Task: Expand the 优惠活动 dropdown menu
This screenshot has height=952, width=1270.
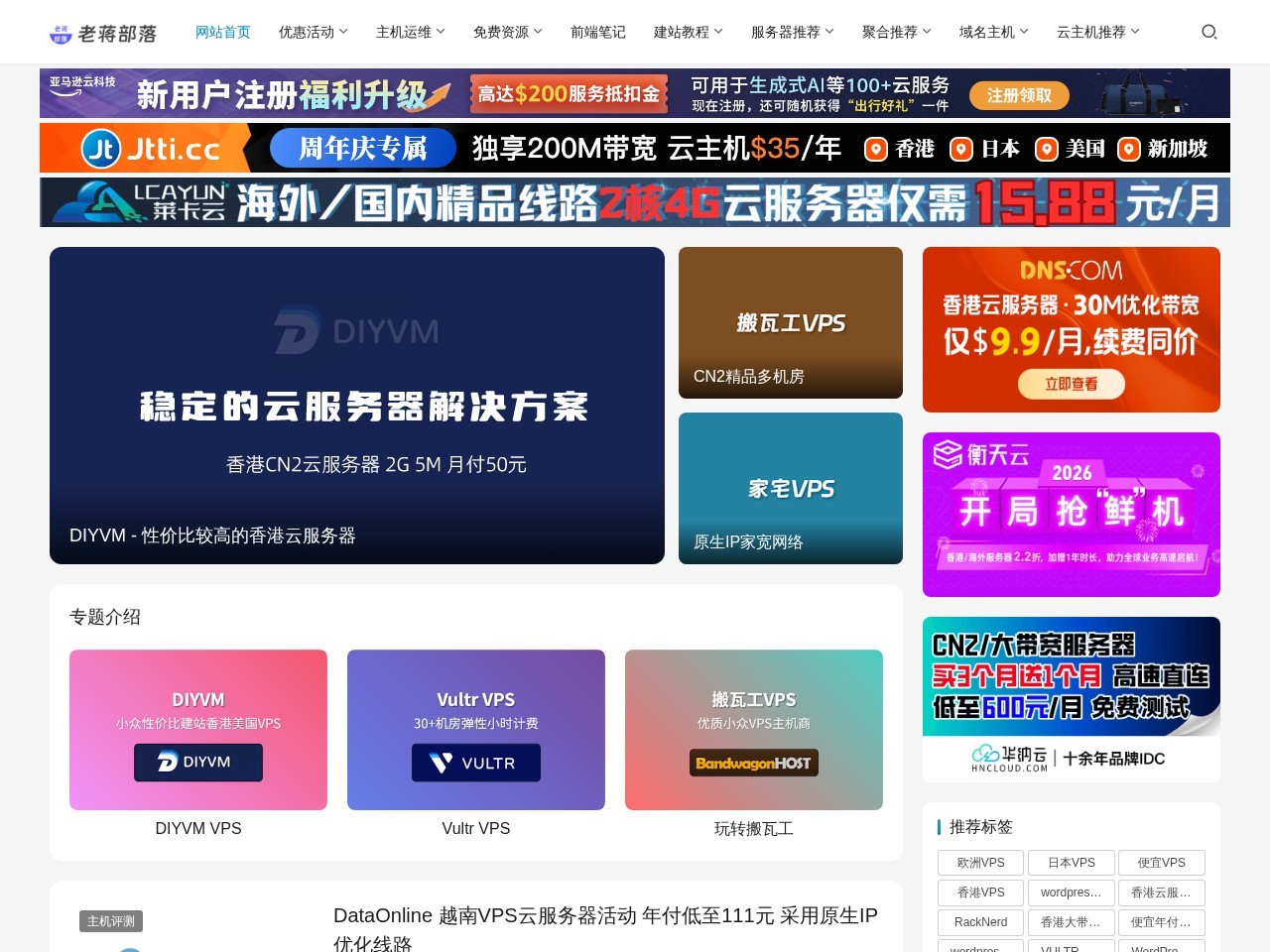Action: pos(313,32)
